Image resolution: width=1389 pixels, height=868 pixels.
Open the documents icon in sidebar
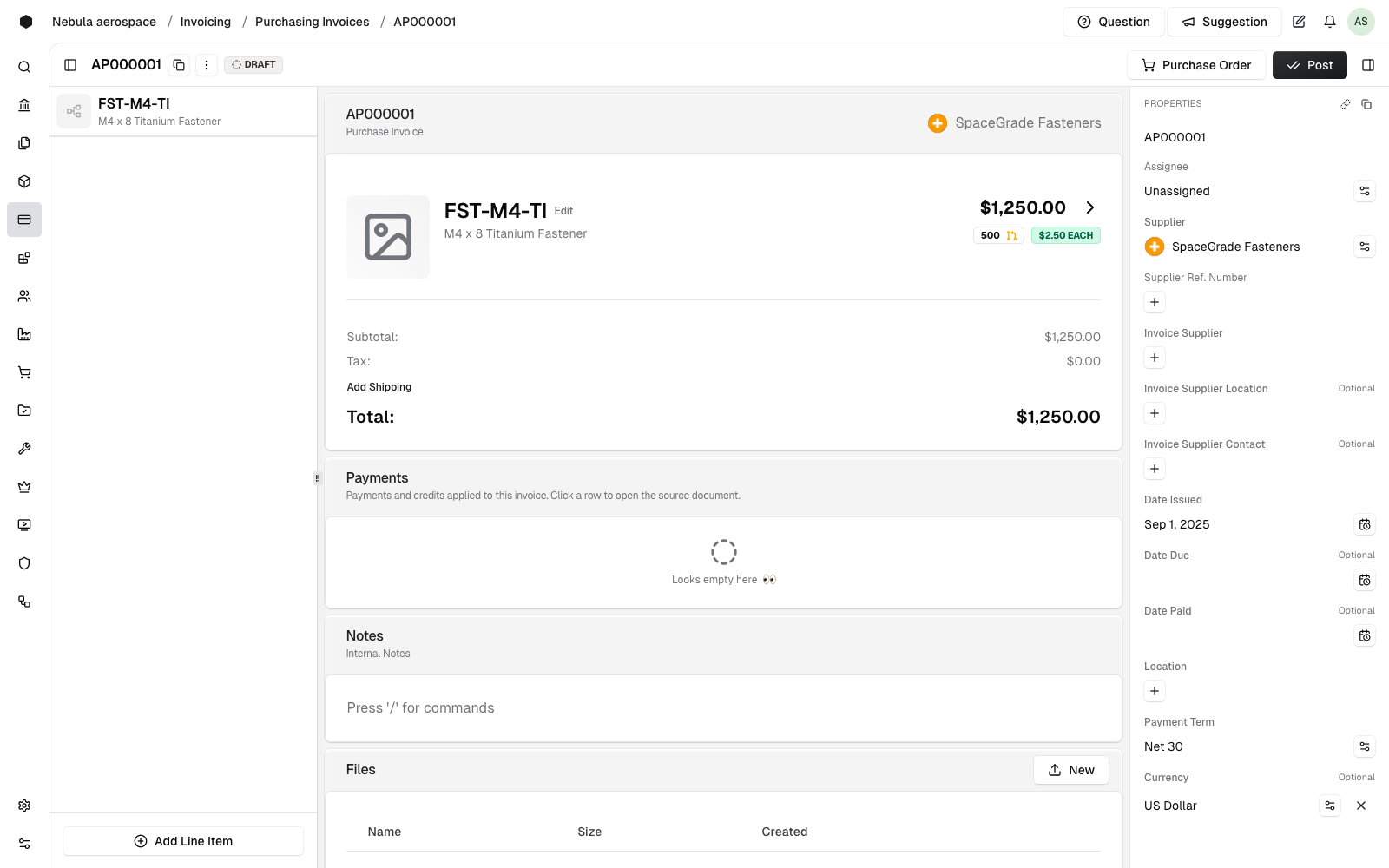(x=24, y=143)
